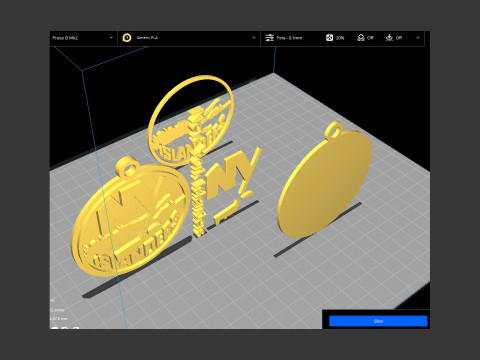Screen dimensions: 480x360
Task: Click the infill density icon
Action: tap(329, 38)
